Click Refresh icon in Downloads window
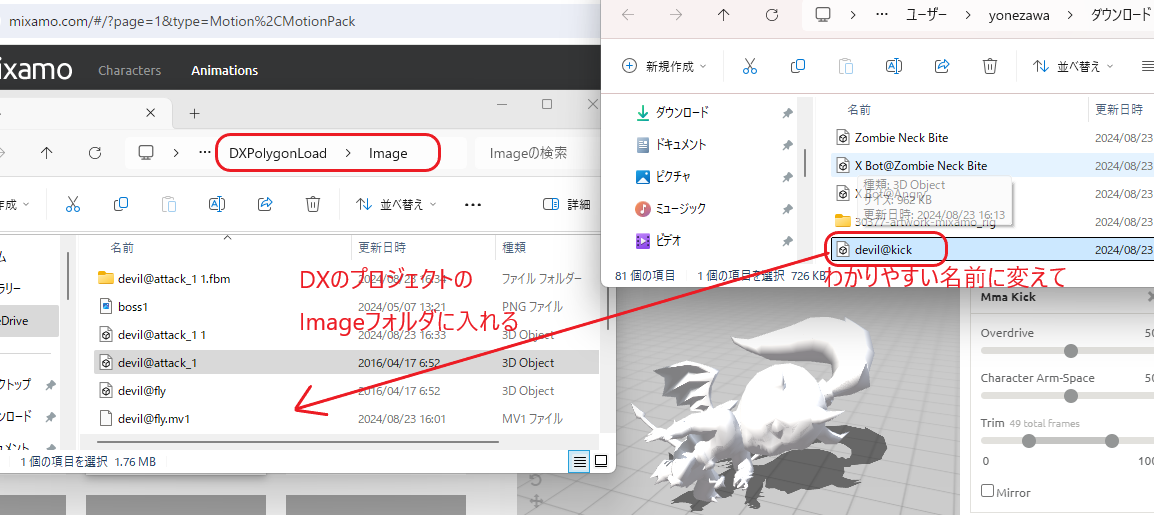The width and height of the screenshot is (1154, 515). click(x=772, y=15)
